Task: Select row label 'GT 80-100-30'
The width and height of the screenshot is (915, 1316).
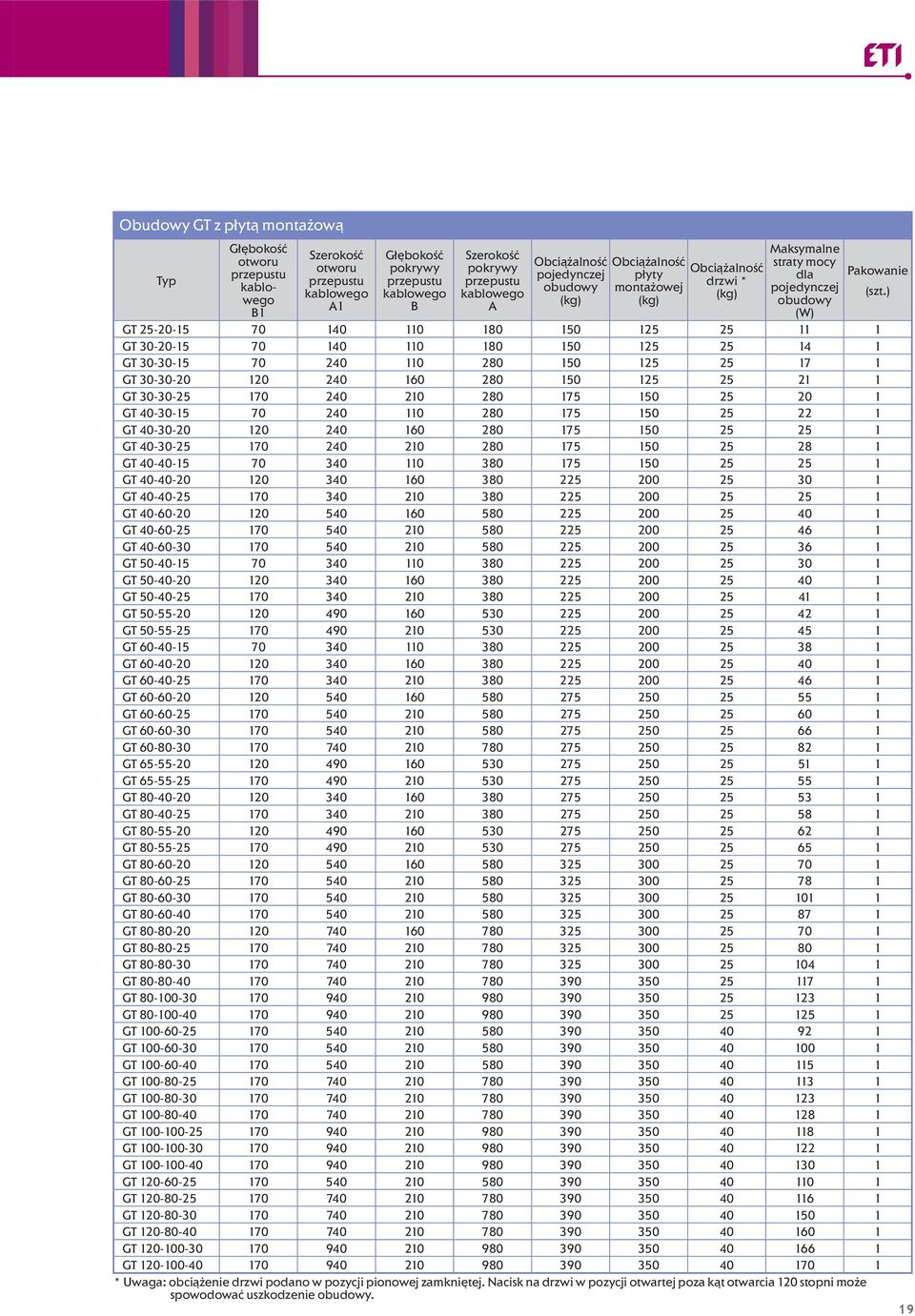Action: point(159,998)
